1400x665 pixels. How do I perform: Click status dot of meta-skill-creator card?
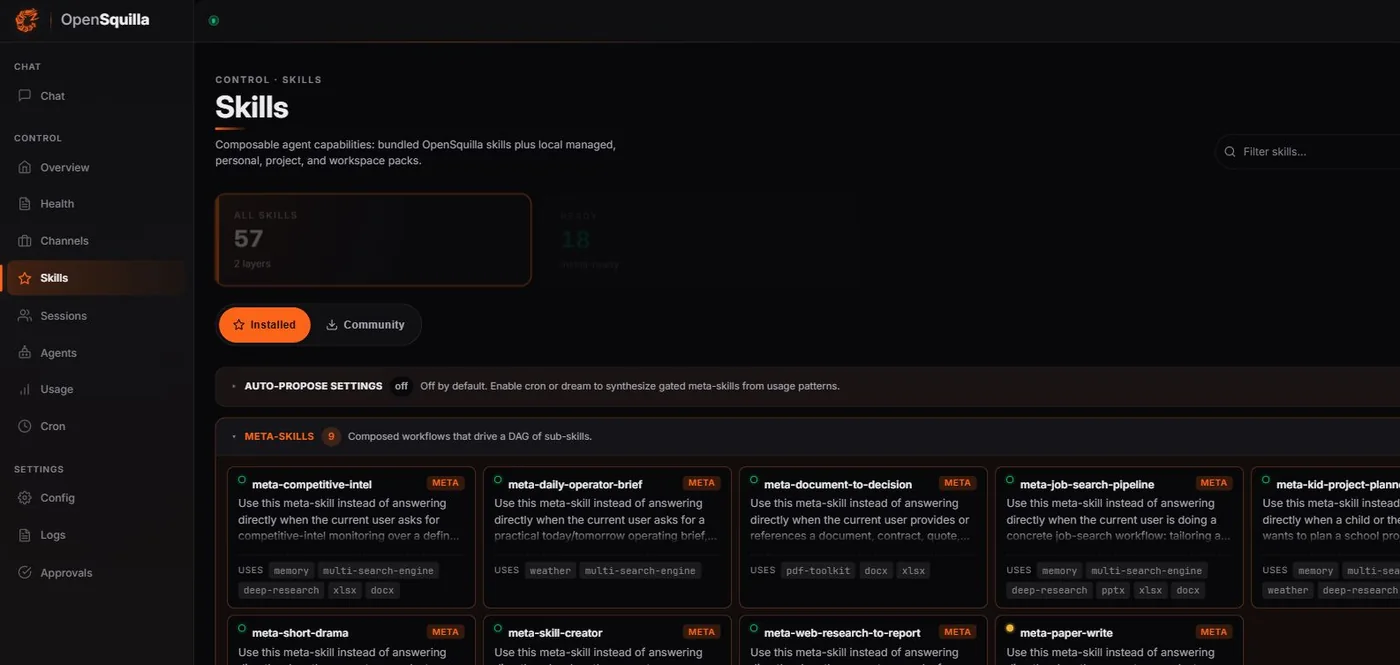(x=498, y=629)
